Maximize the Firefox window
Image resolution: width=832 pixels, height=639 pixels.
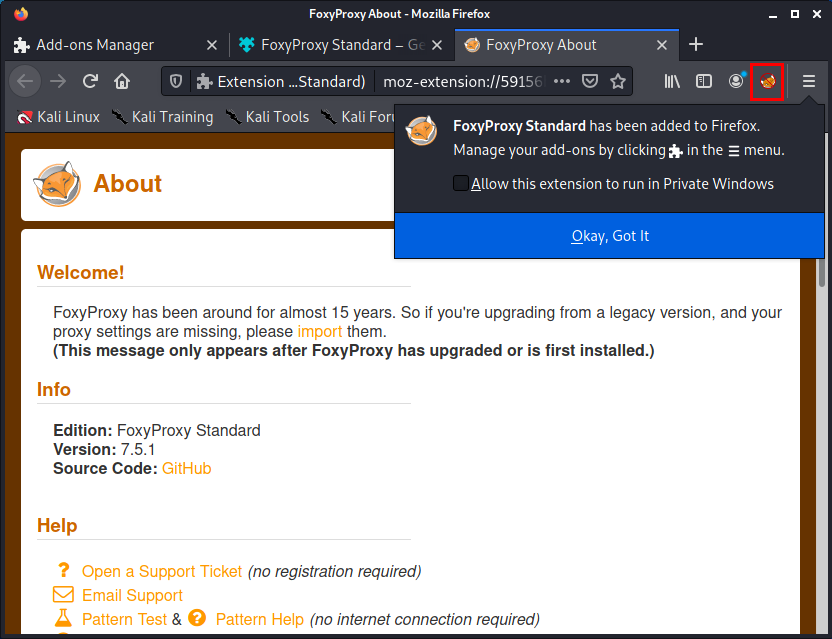(795, 14)
